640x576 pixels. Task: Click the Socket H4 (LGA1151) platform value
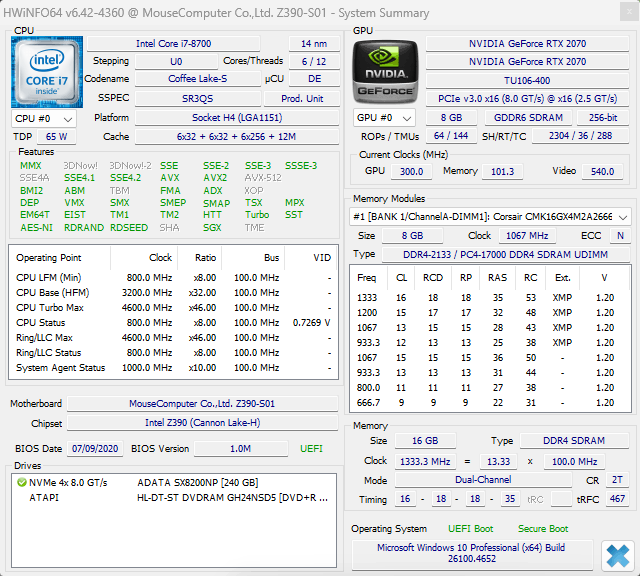point(237,118)
